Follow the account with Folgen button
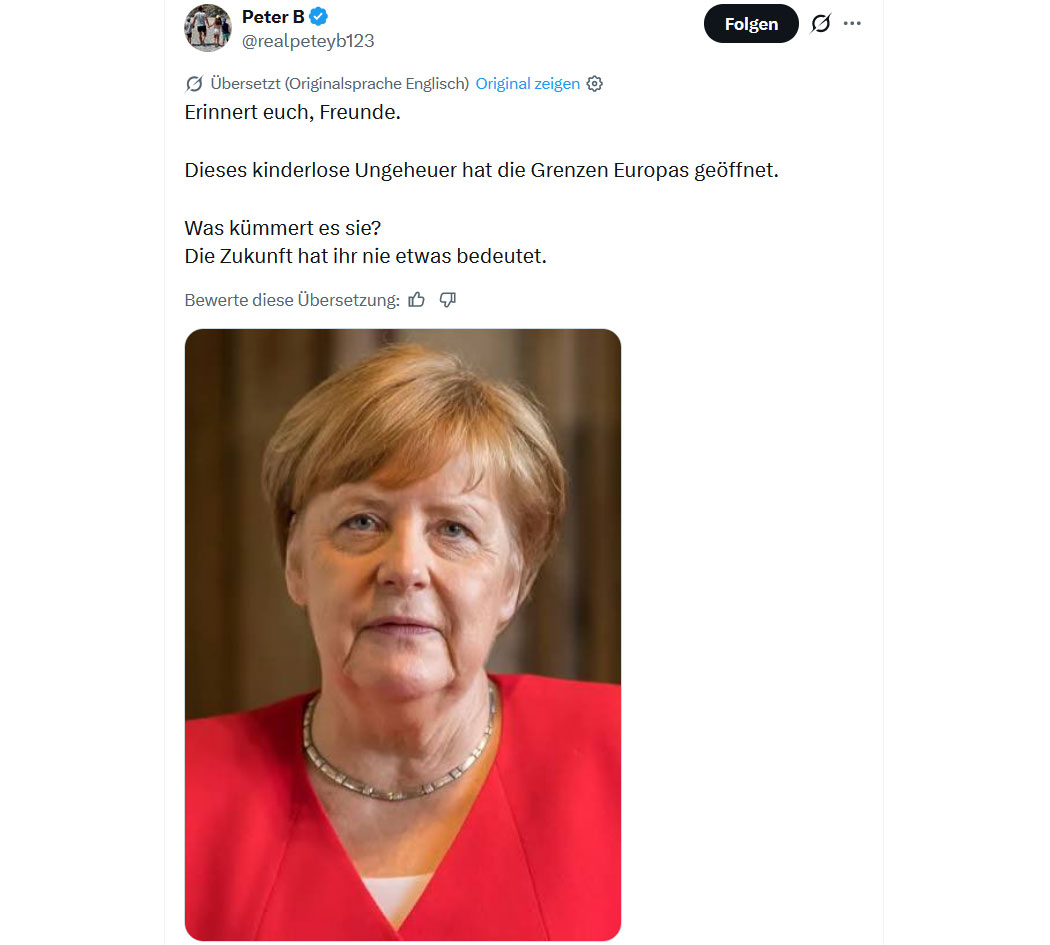 751,23
